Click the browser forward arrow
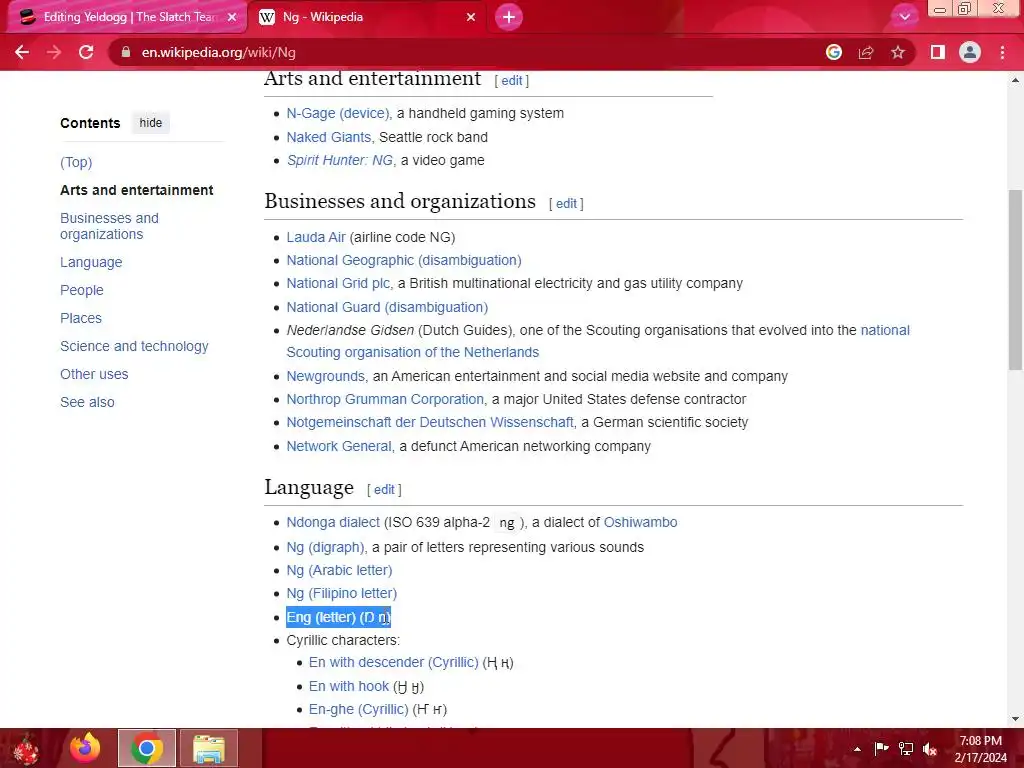1024x768 pixels. coord(54,52)
